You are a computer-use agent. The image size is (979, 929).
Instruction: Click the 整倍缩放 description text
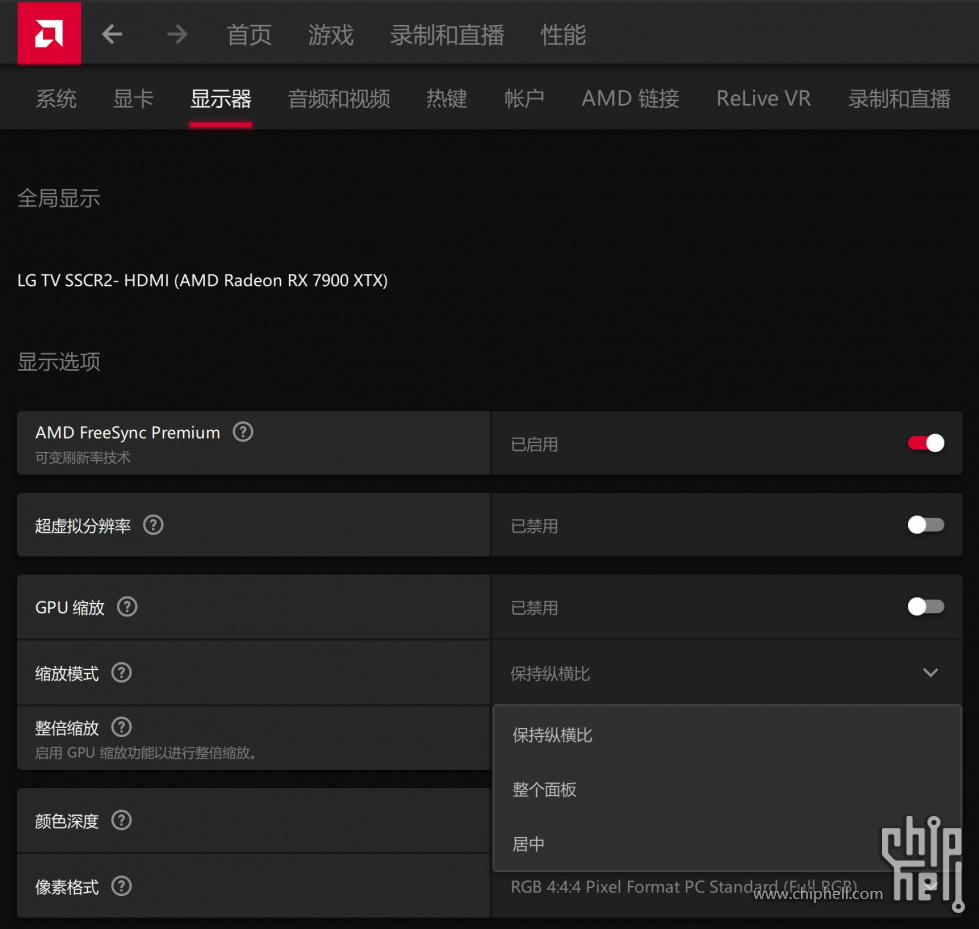click(x=145, y=753)
